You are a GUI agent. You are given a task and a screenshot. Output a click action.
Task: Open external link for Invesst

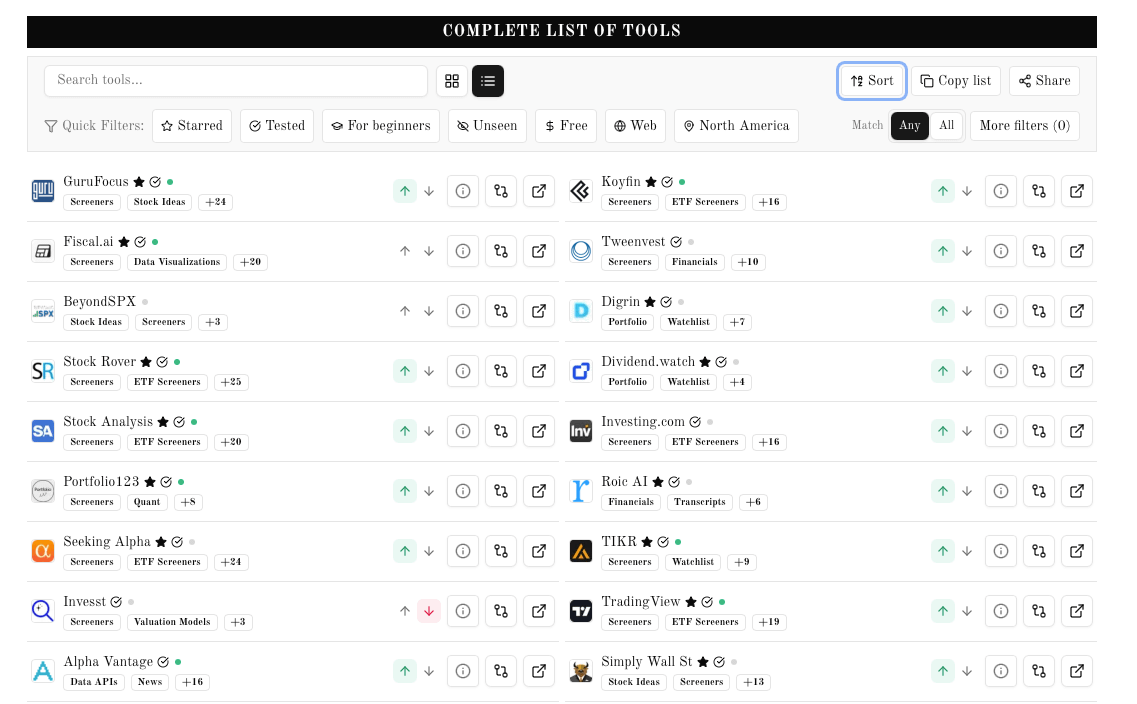539,611
